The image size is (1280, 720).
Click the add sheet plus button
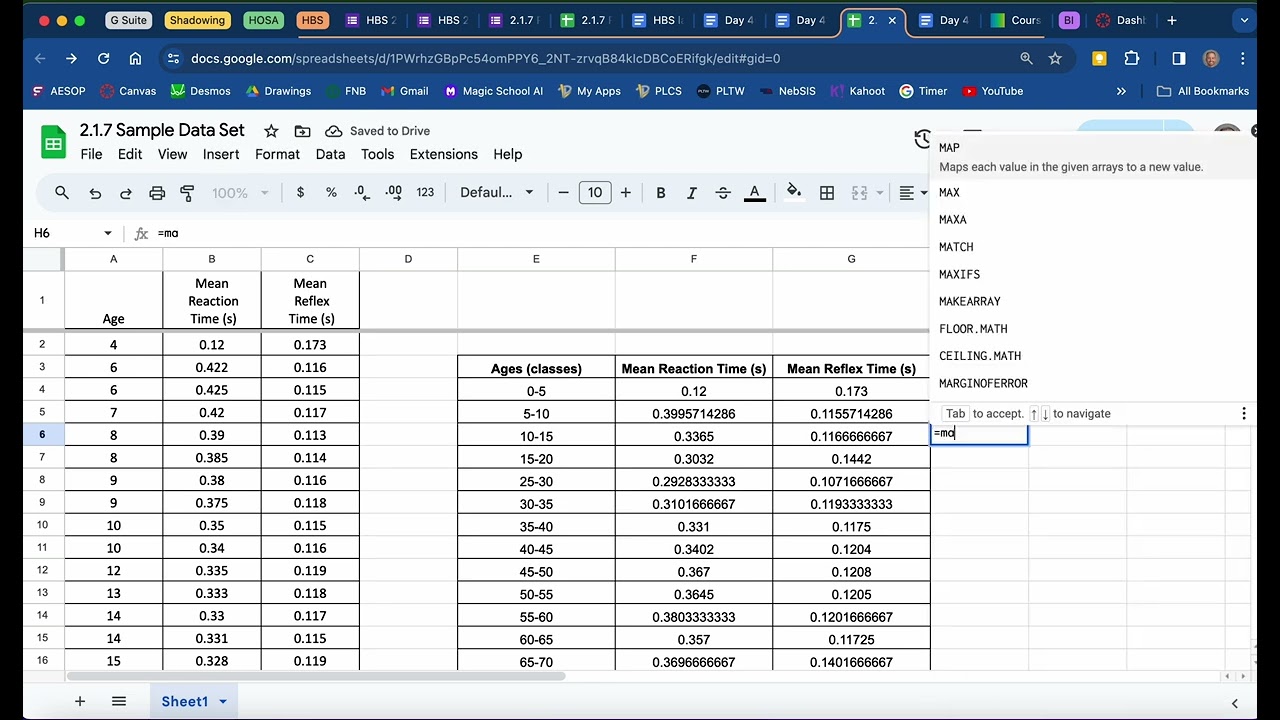pyautogui.click(x=80, y=701)
